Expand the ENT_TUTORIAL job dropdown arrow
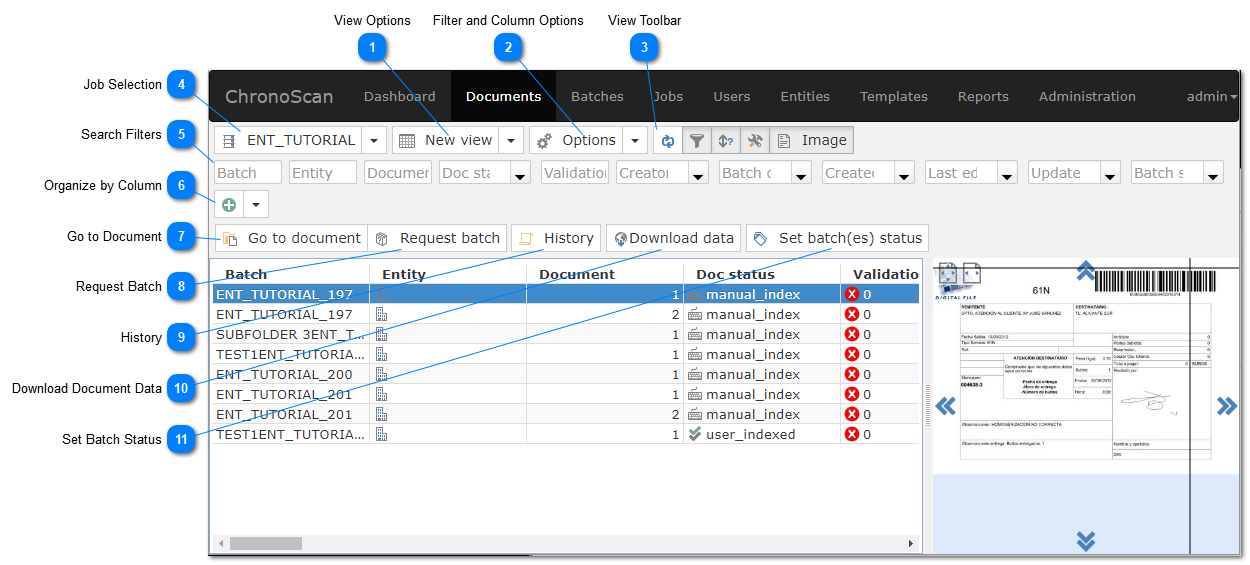The width and height of the screenshot is (1250, 565). [374, 140]
